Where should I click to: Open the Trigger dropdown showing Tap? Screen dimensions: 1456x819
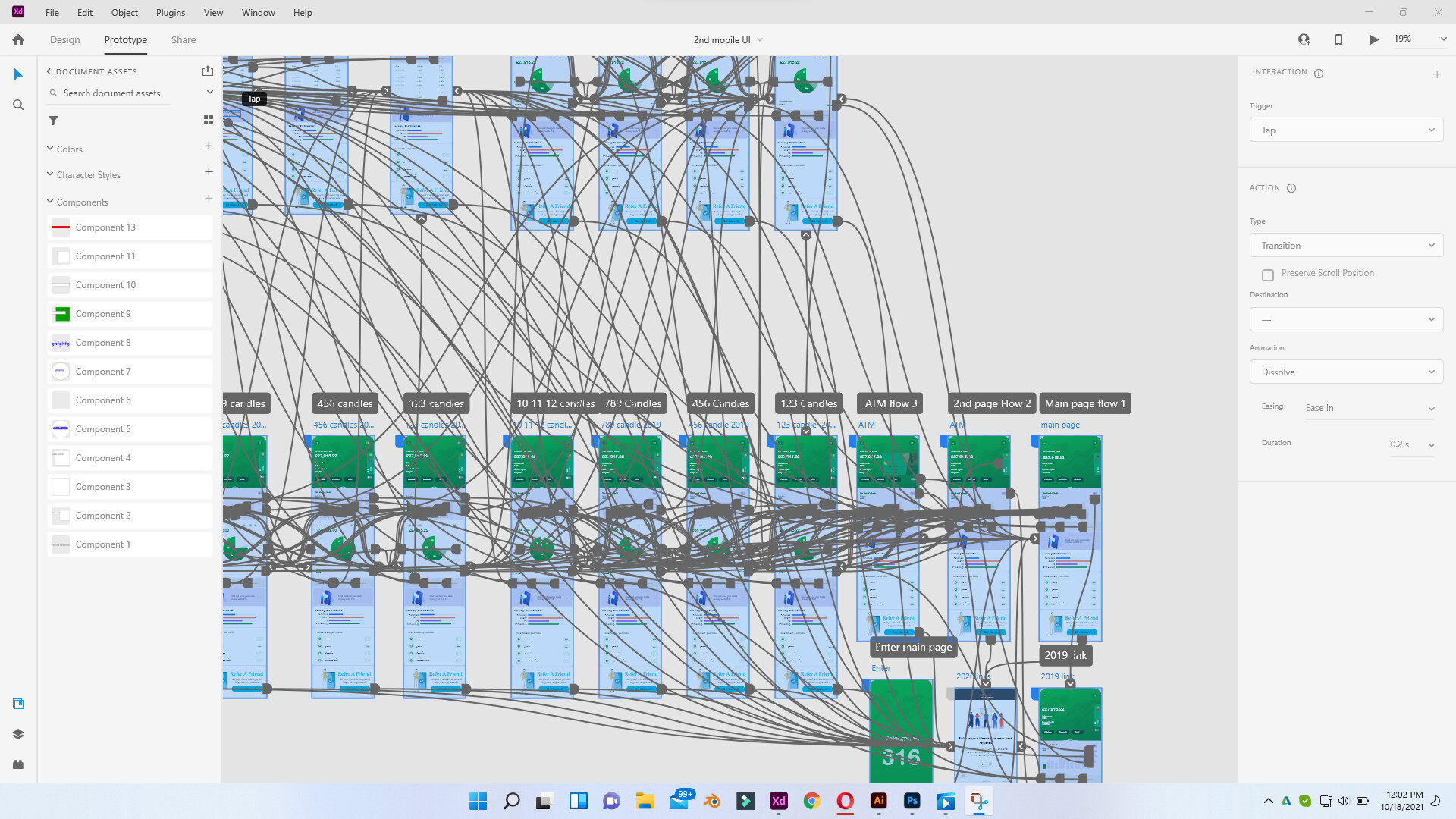(x=1345, y=130)
